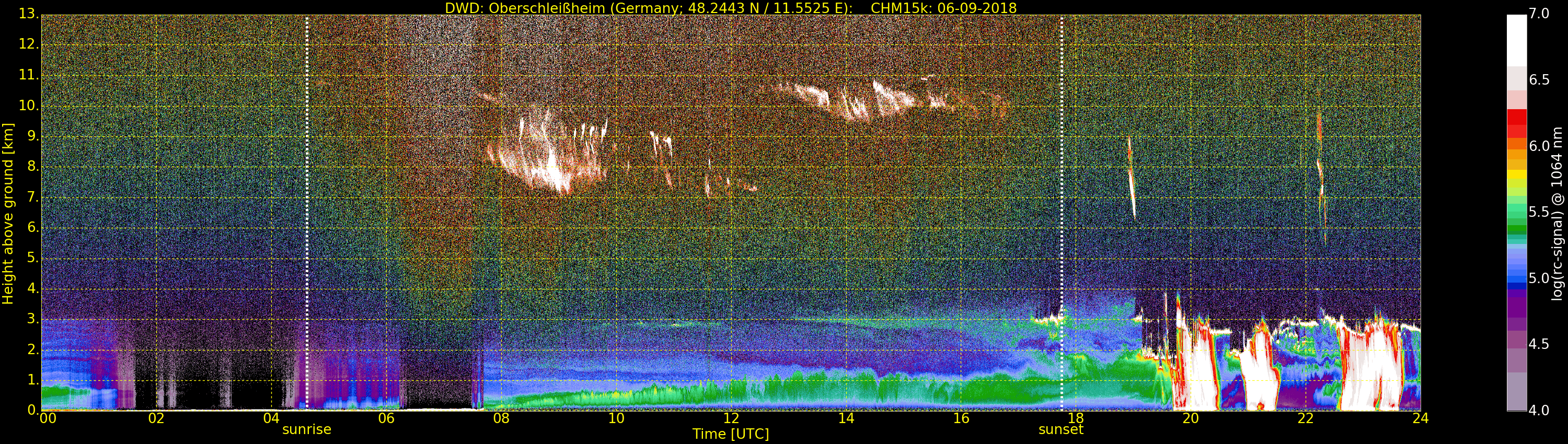Click the chart title 'DWD: Oberschleißheim (Germany; 48.2443 N / 11.5525 E)'

click(648, 8)
